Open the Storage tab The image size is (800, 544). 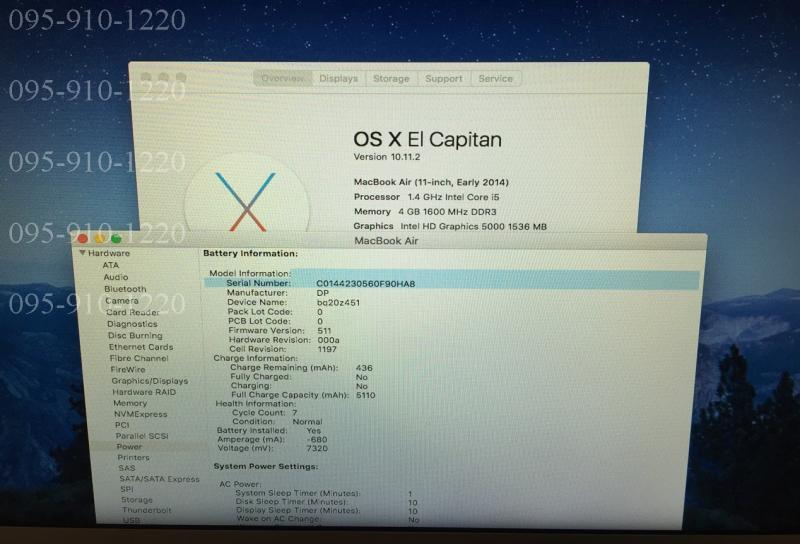pos(391,79)
